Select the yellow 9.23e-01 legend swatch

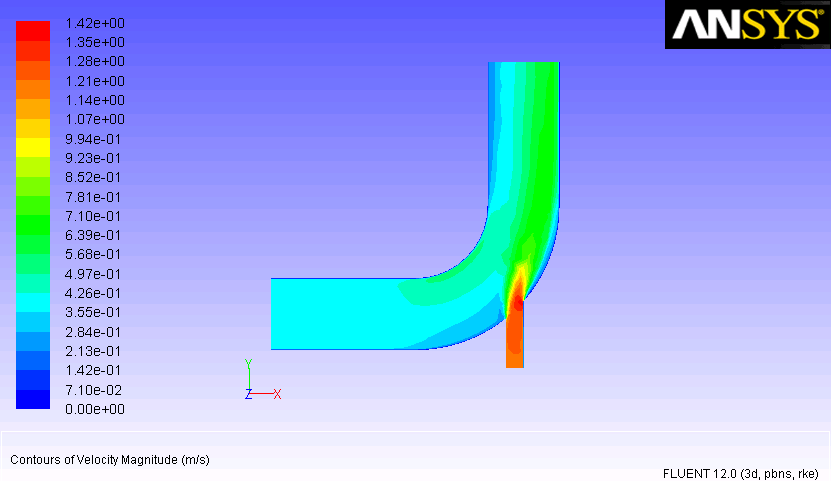pyautogui.click(x=33, y=147)
